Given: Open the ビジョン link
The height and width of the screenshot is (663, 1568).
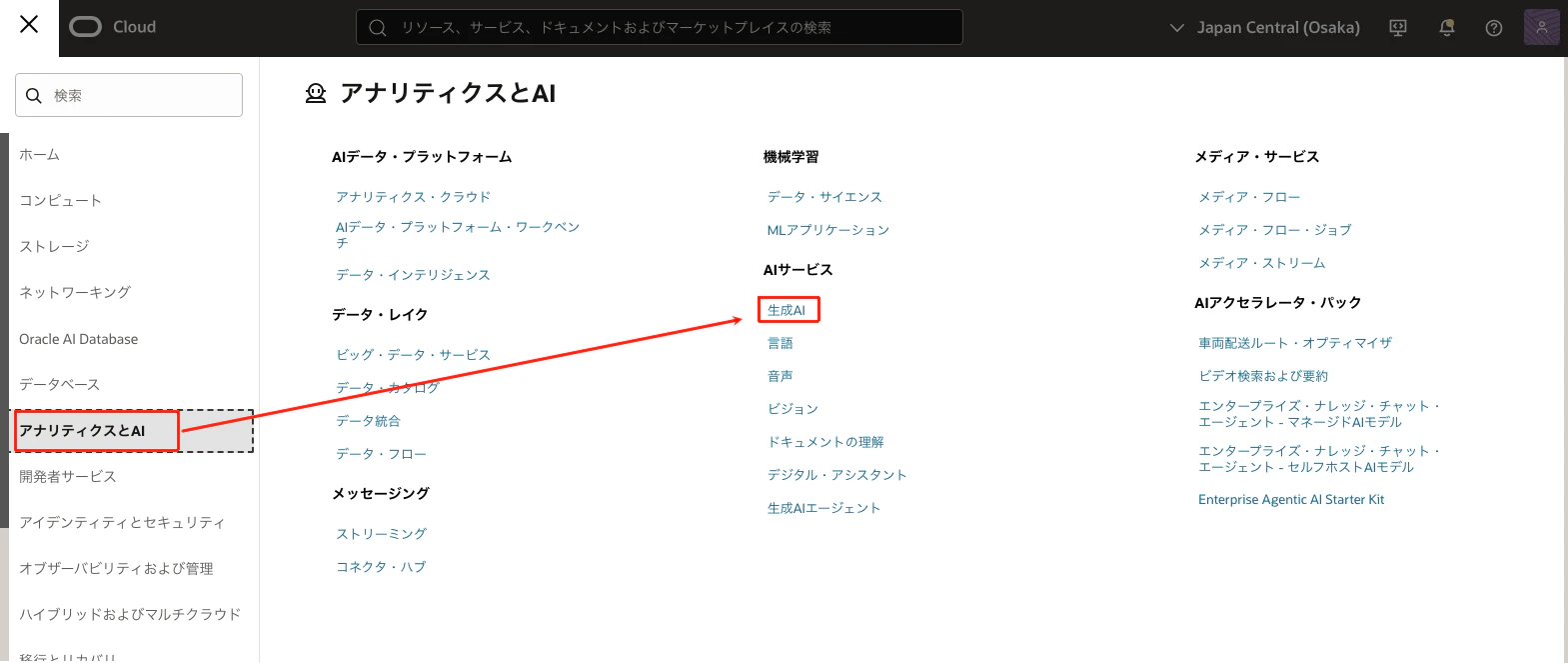Looking at the screenshot, I should tap(793, 409).
